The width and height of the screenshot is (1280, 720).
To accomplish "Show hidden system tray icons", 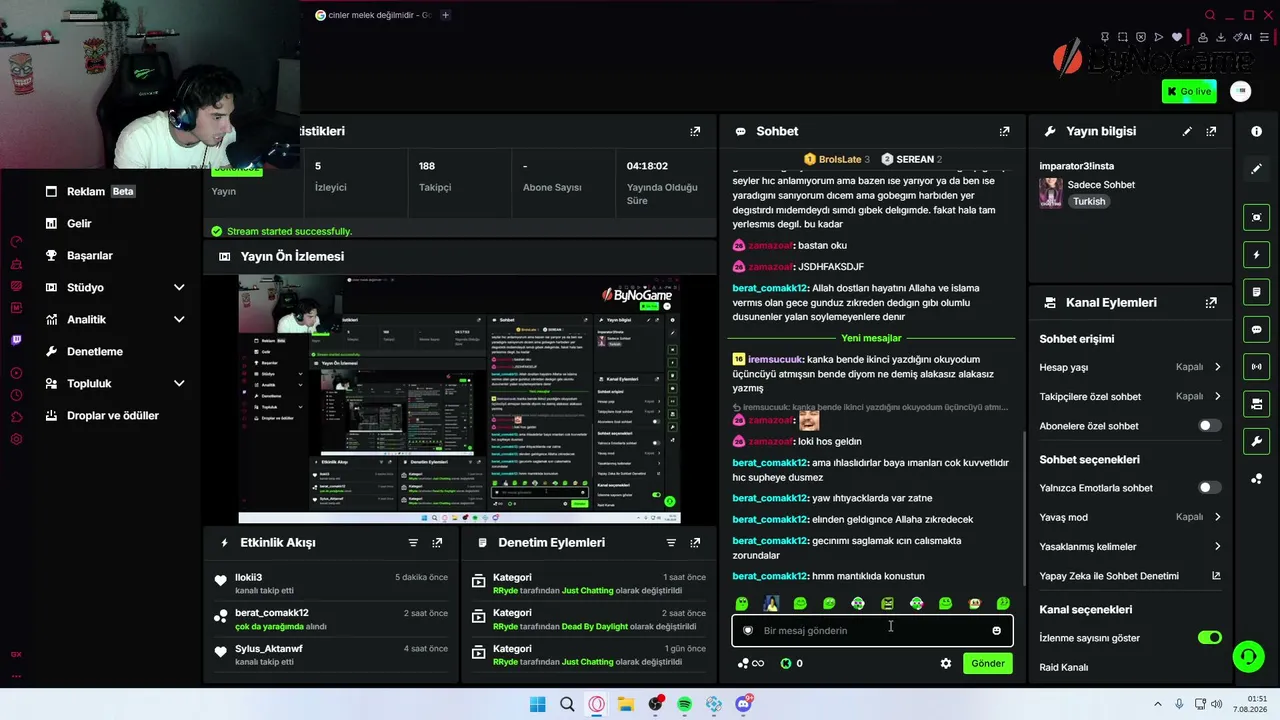I will pyautogui.click(x=1158, y=704).
